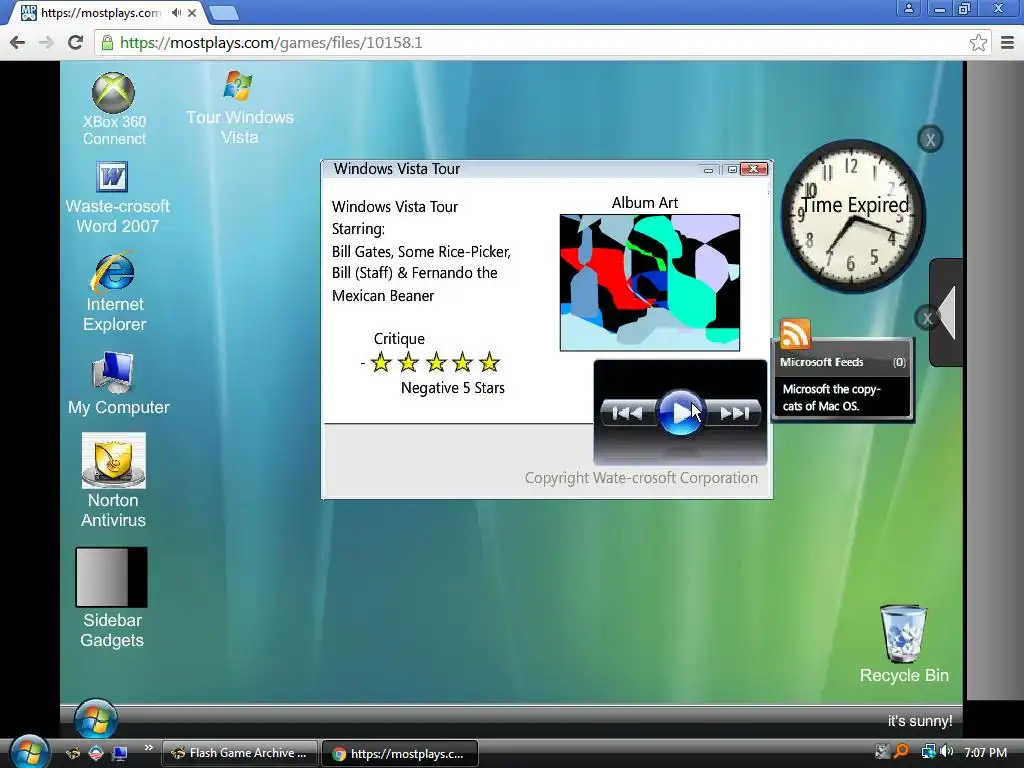Image resolution: width=1024 pixels, height=768 pixels.
Task: Close the clock gadget with its X
Action: 930,139
